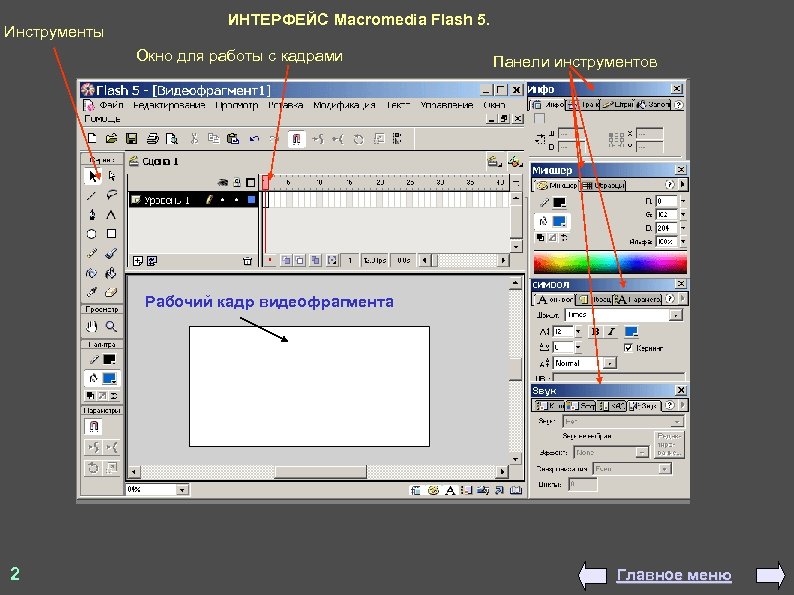
Task: Go to previous slide arrow
Action: point(593,575)
